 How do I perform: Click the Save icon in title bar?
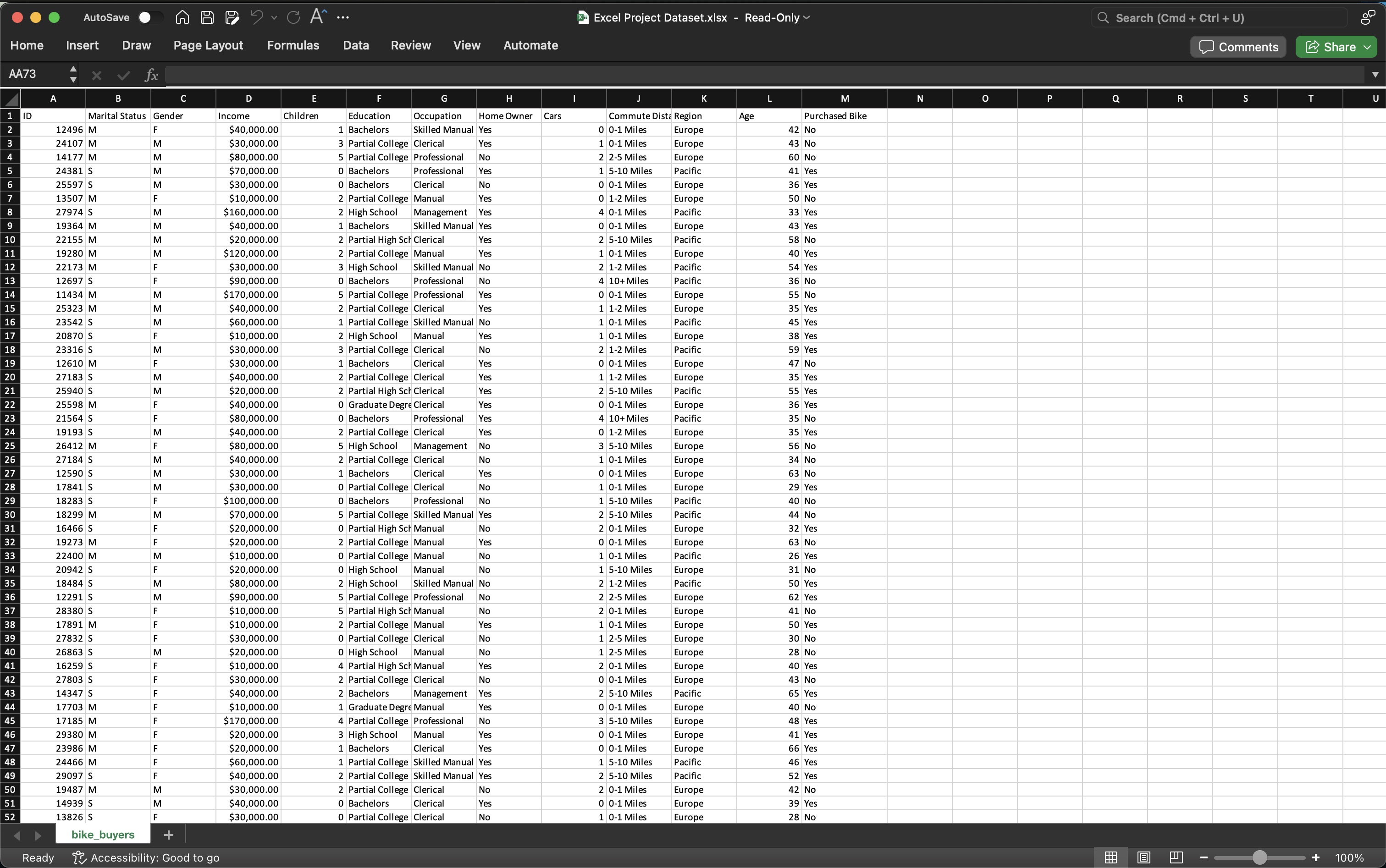[207, 17]
